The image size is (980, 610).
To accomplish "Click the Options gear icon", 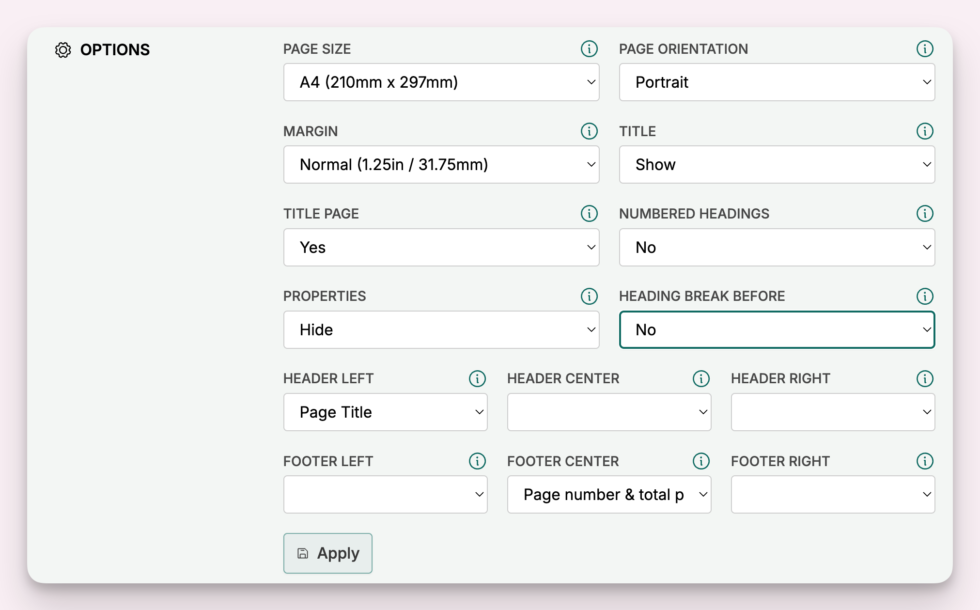I will tap(62, 50).
